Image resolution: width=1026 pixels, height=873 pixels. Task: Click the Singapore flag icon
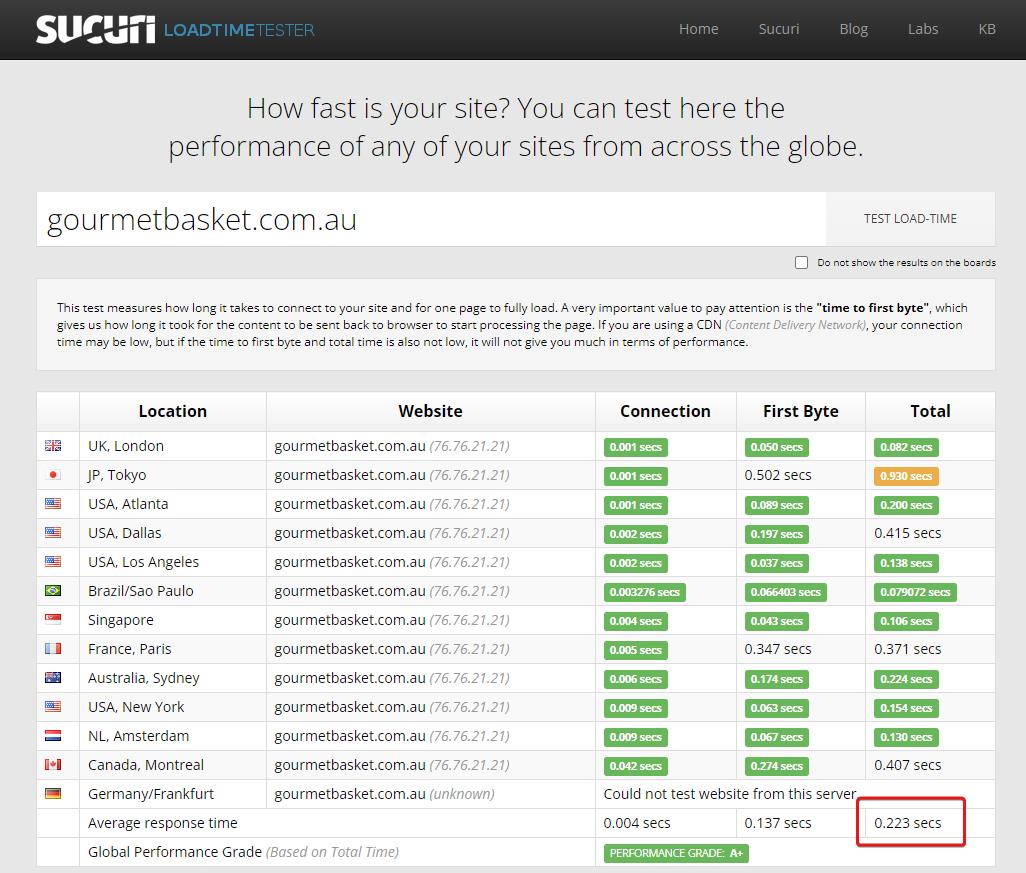pos(53,620)
